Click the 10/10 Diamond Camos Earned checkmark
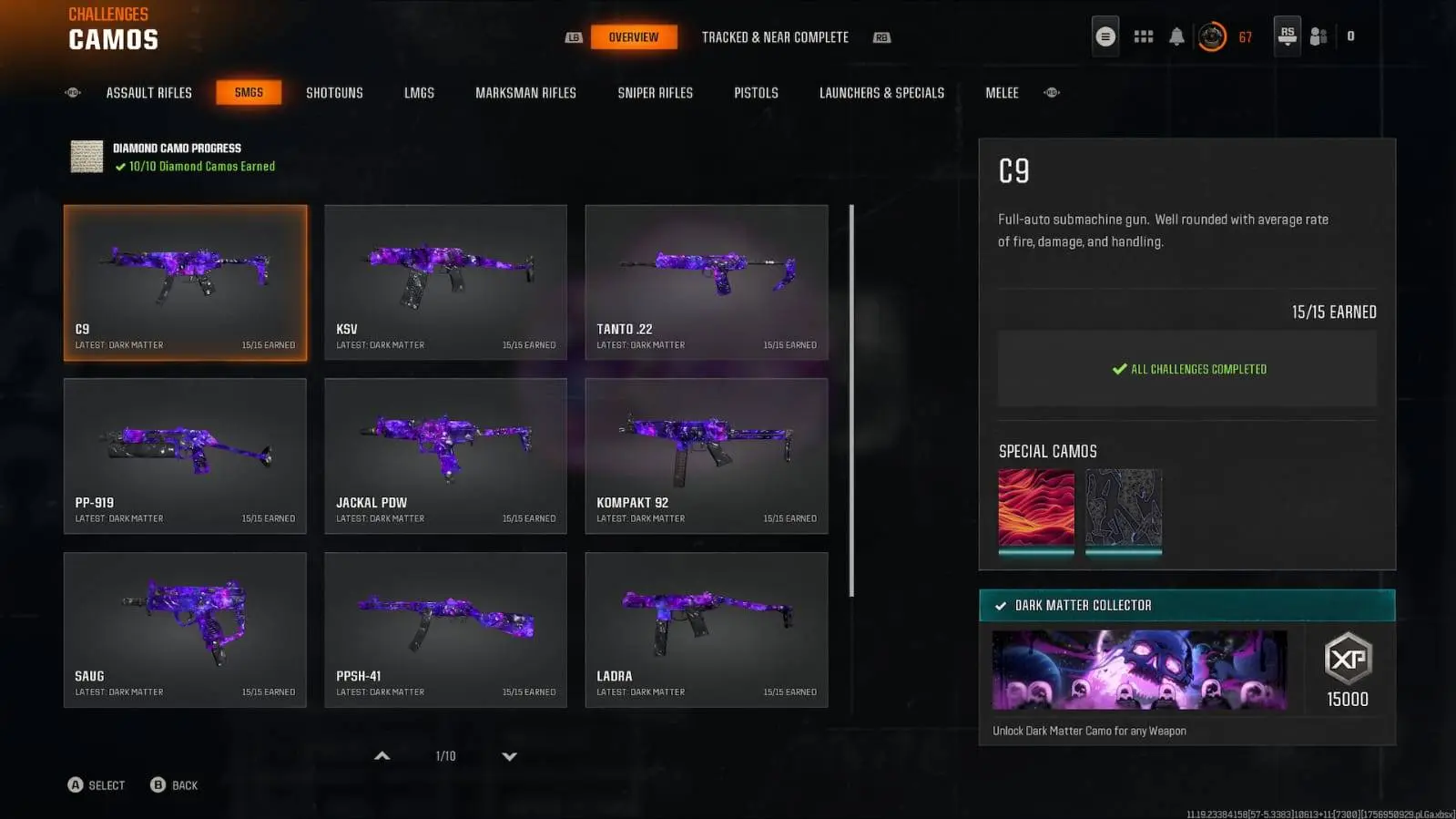 [x=120, y=167]
